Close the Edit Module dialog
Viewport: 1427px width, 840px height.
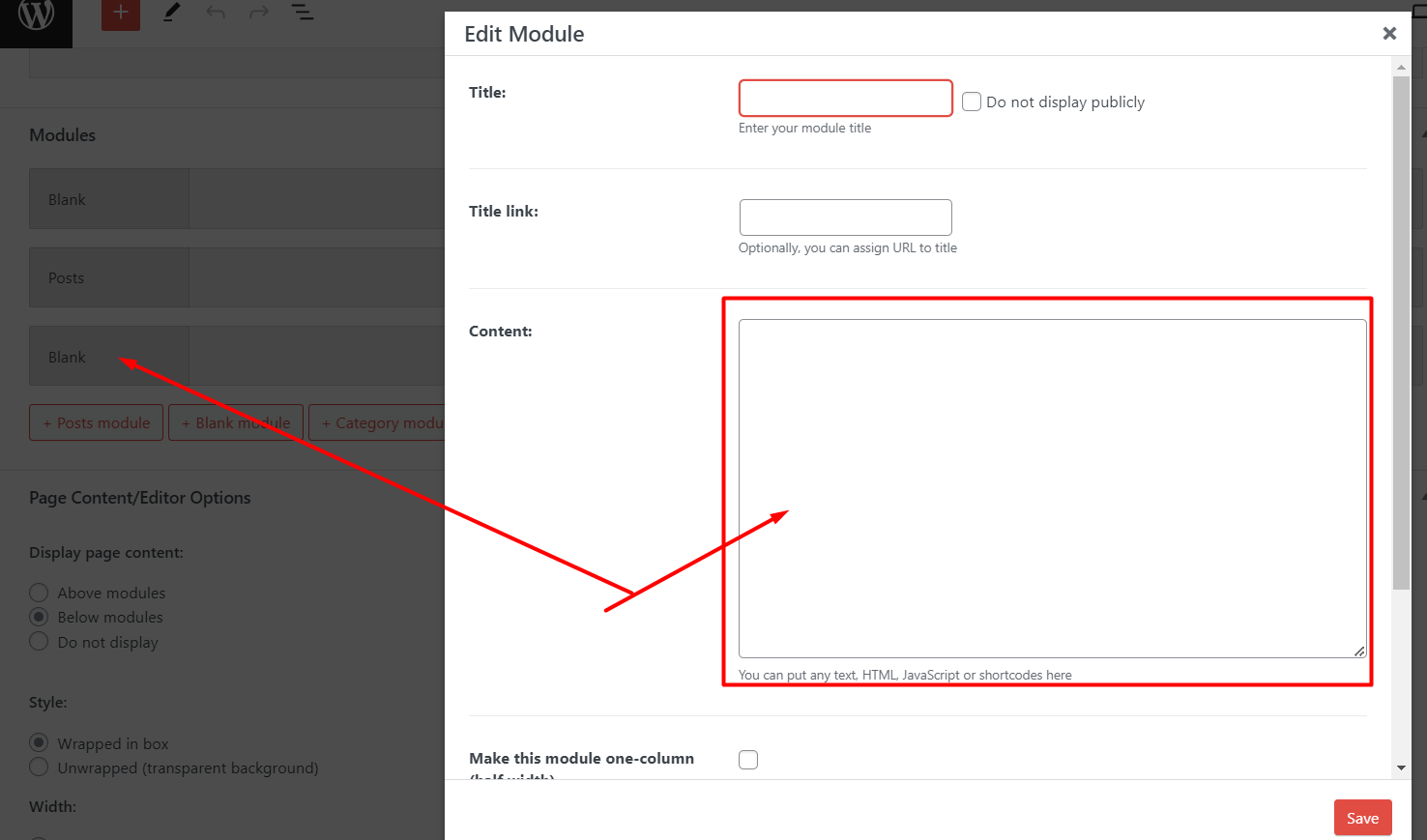[1389, 34]
